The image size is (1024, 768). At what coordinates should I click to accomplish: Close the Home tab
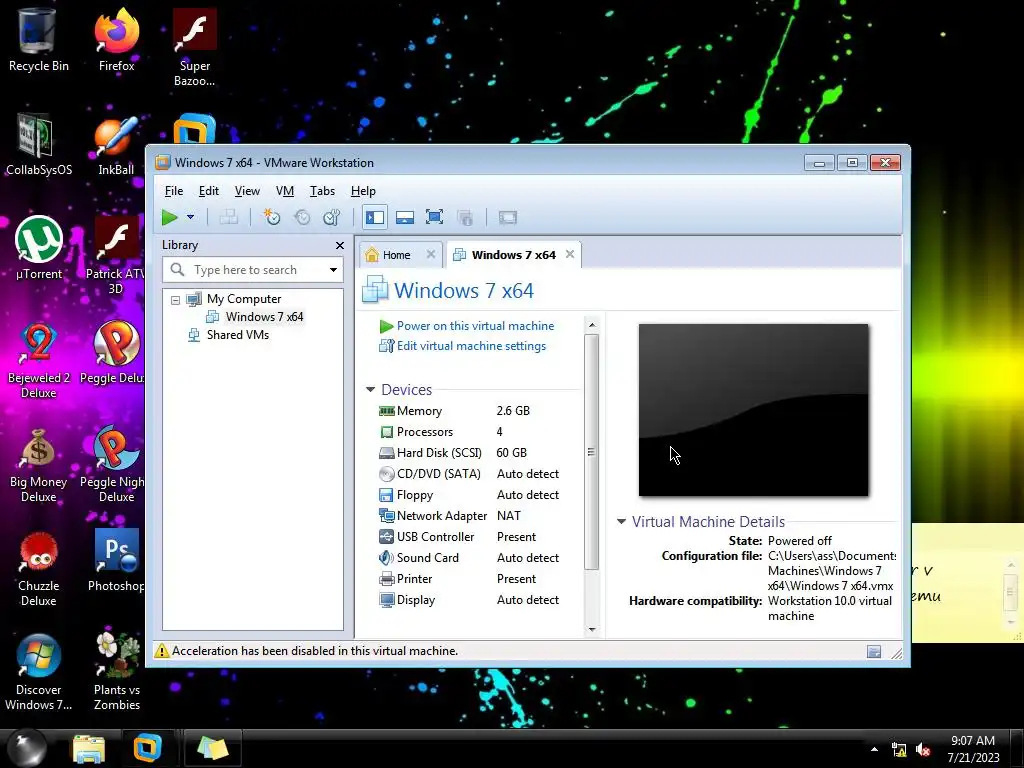(x=431, y=254)
